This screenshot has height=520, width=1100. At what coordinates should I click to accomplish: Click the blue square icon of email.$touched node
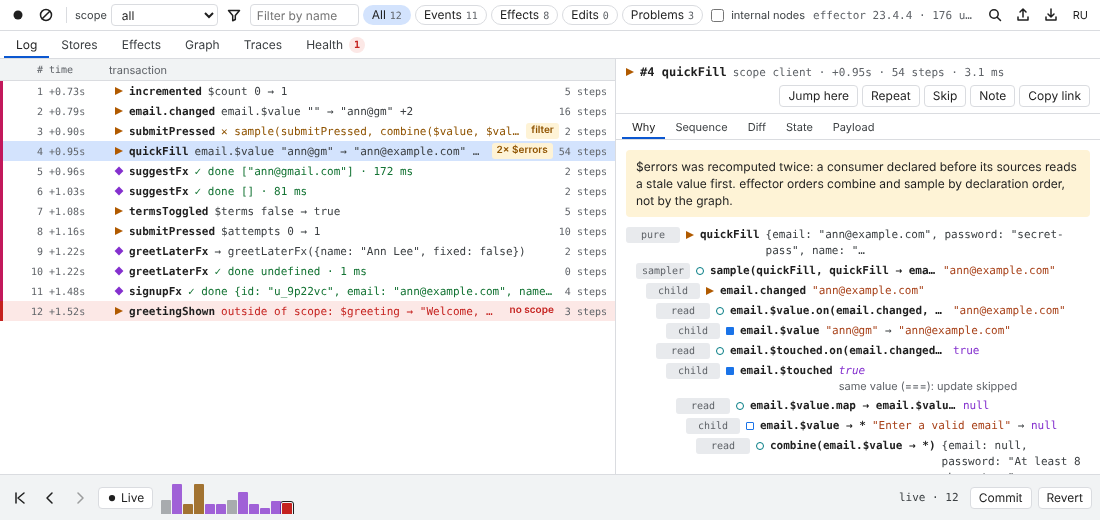(x=730, y=371)
